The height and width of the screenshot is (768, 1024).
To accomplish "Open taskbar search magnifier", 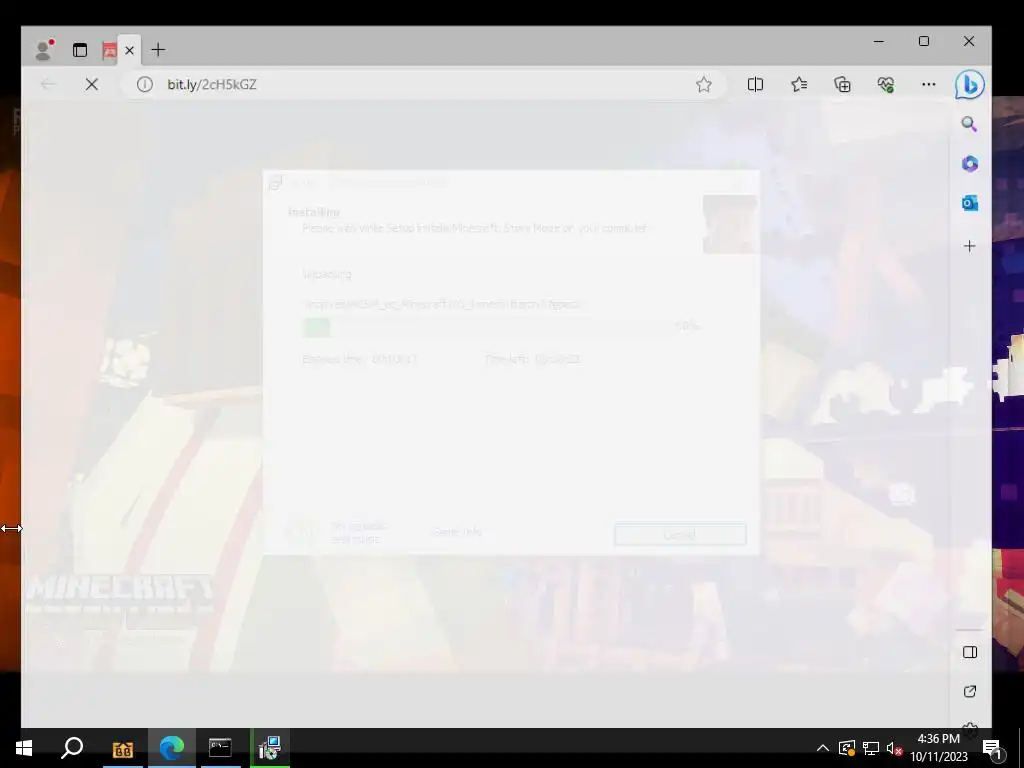I will [x=72, y=748].
